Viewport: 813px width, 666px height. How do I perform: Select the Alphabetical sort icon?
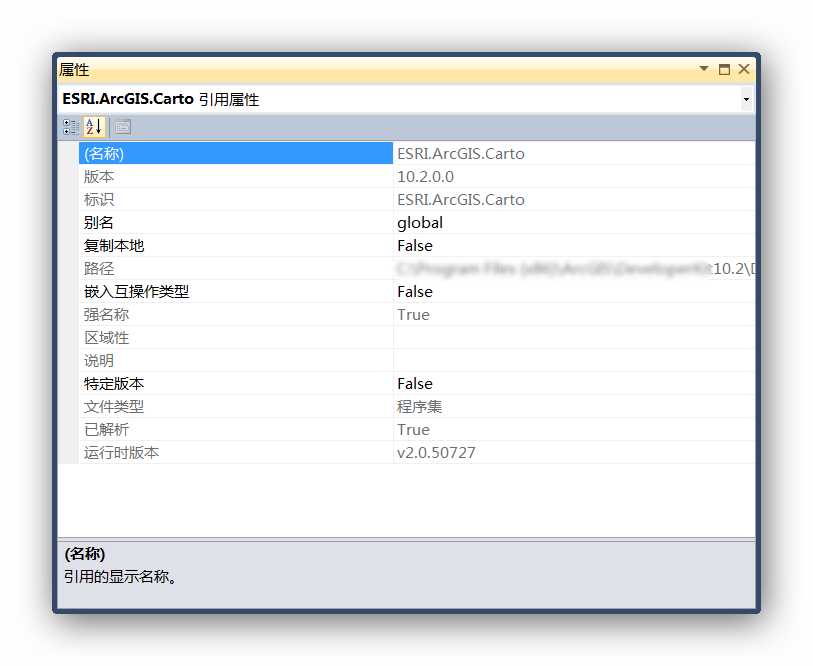94,127
